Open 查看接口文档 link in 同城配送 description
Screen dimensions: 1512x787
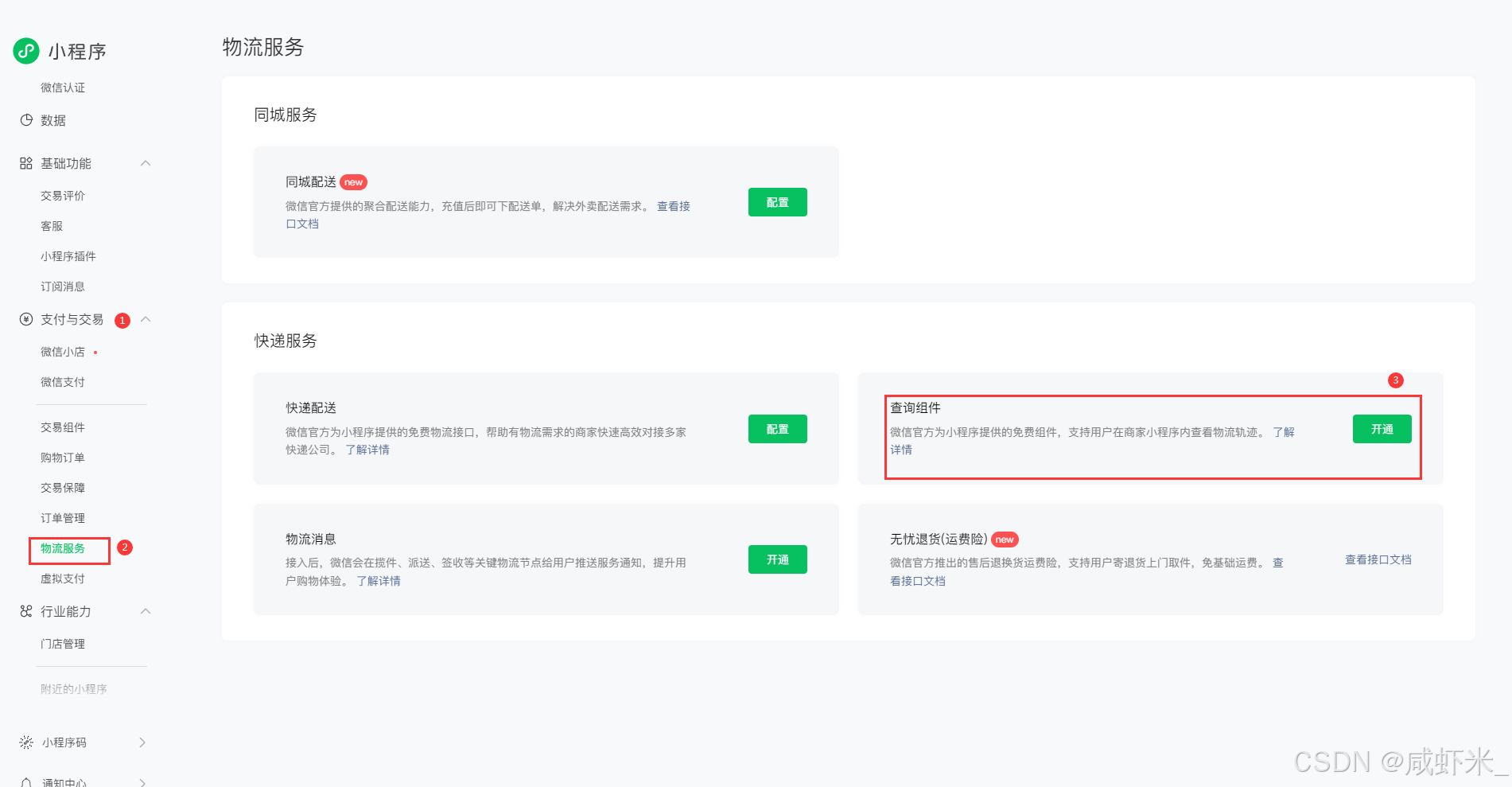click(673, 206)
